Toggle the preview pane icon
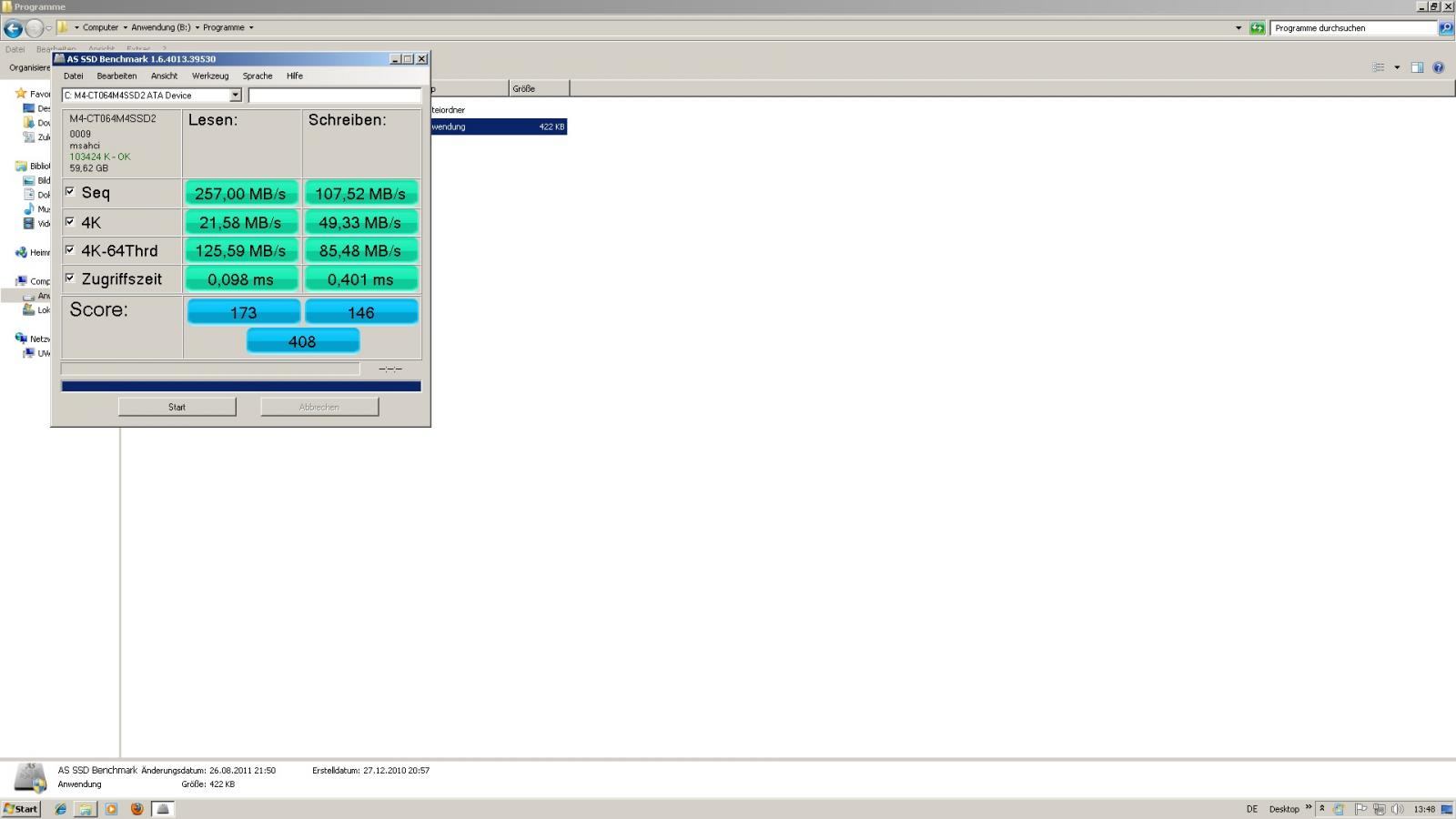 (1417, 67)
